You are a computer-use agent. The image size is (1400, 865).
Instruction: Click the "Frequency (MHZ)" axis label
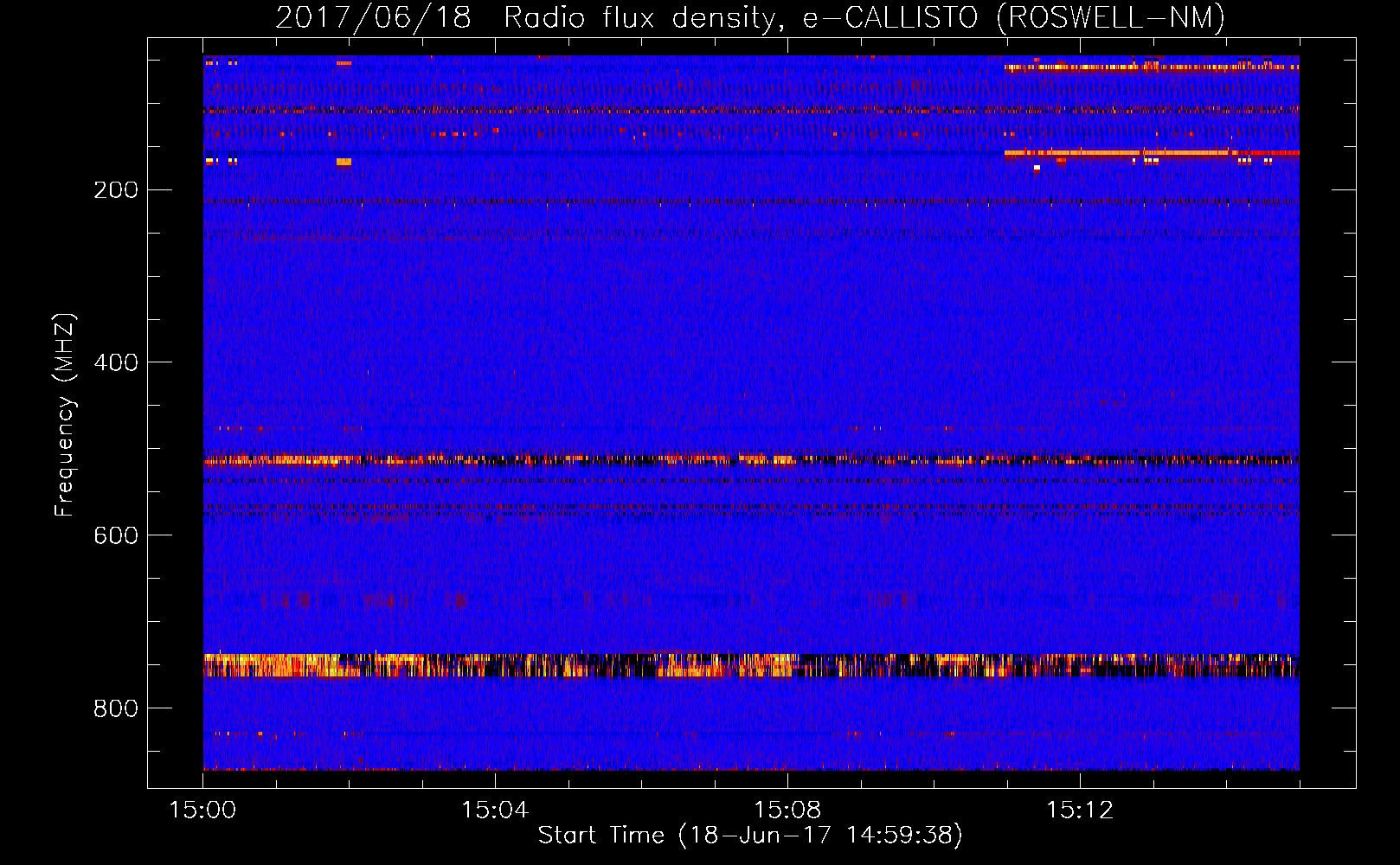[x=65, y=415]
